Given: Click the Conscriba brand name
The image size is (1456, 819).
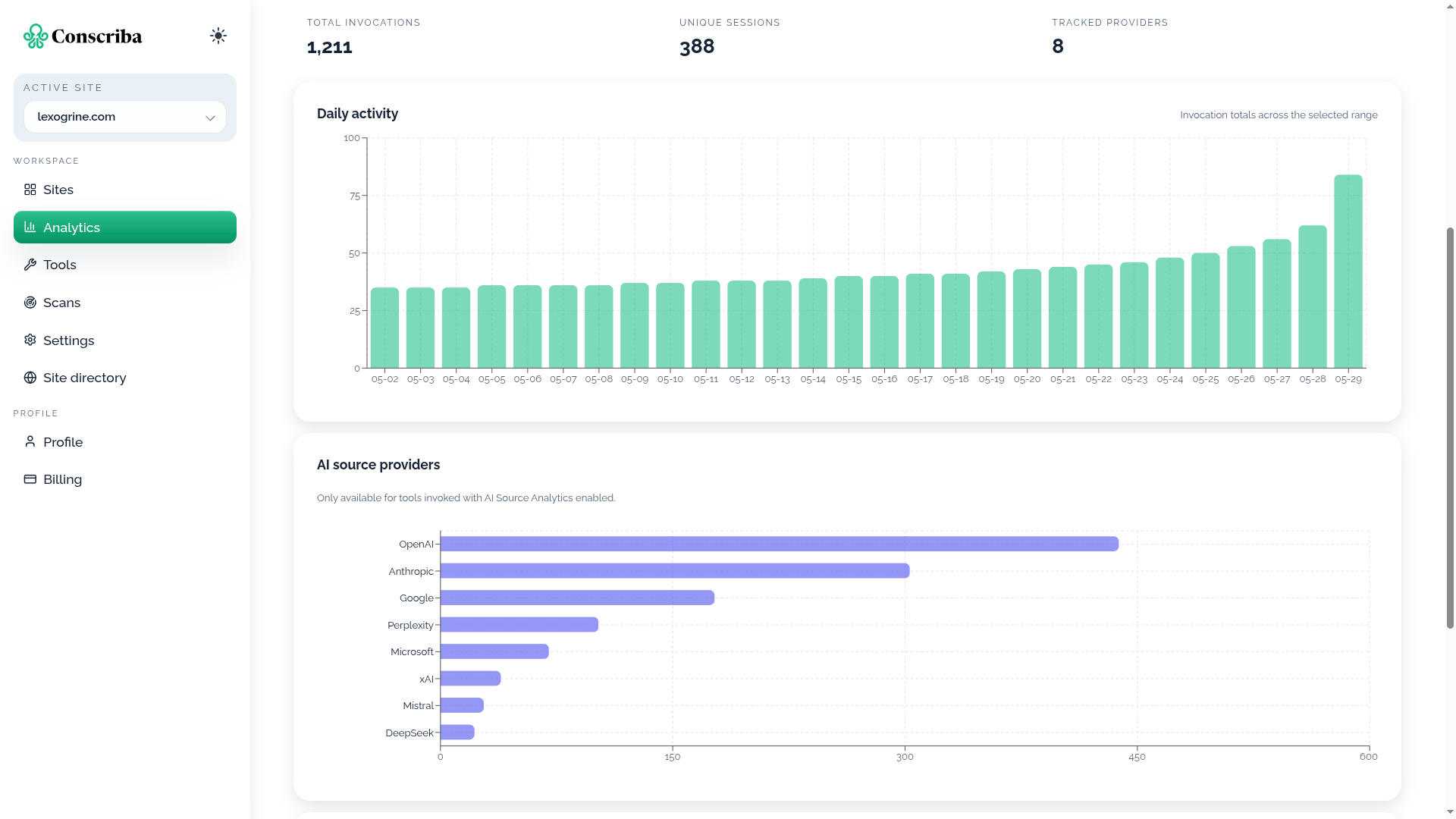Looking at the screenshot, I should (x=96, y=36).
